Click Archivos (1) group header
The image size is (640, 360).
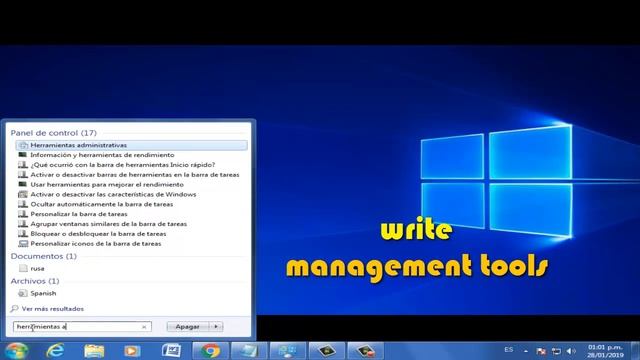35,281
